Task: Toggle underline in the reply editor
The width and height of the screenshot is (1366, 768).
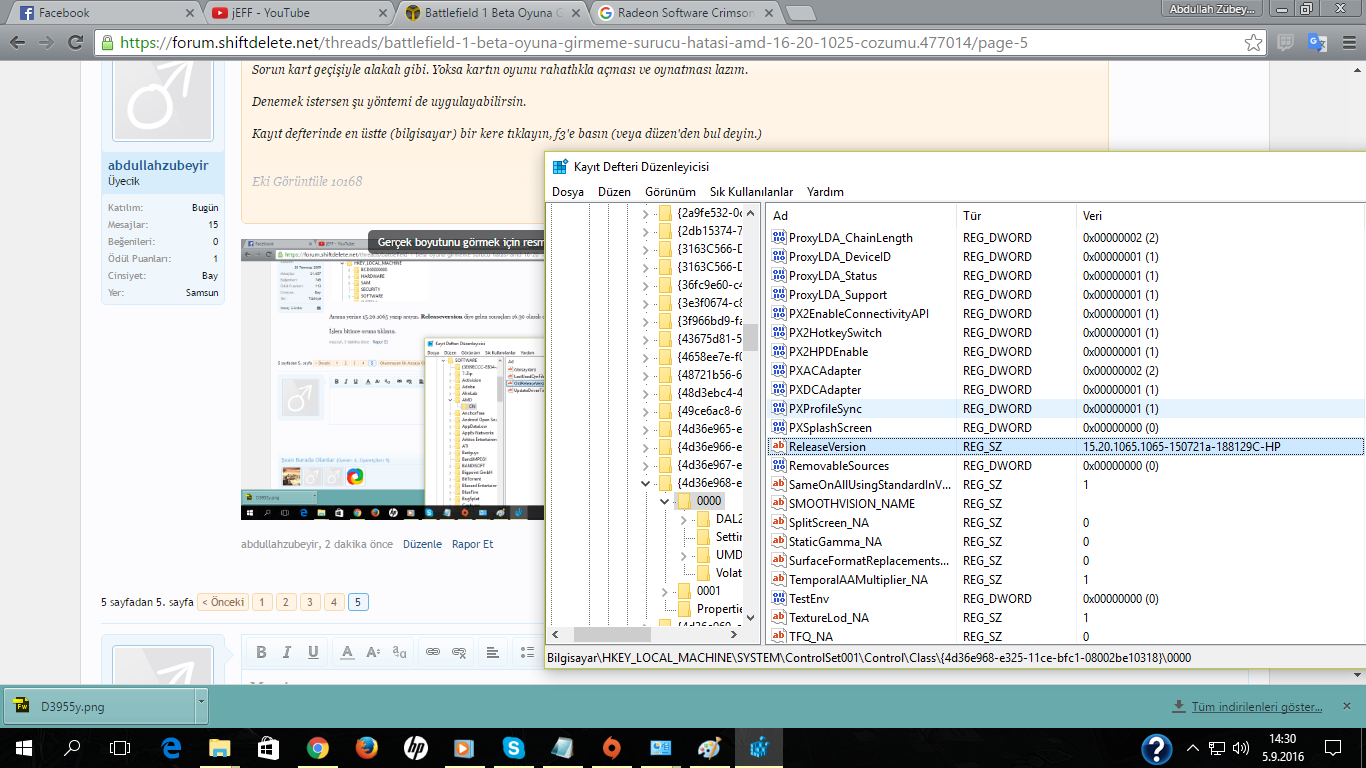Action: point(313,652)
